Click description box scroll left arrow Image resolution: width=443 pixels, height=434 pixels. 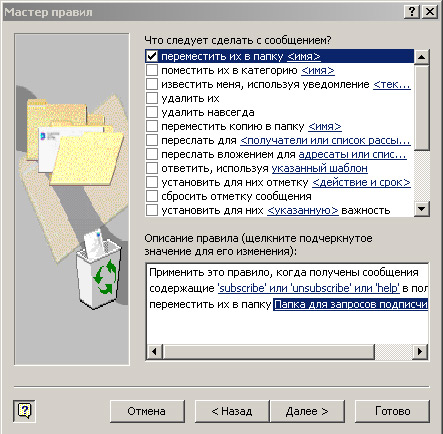(x=154, y=351)
